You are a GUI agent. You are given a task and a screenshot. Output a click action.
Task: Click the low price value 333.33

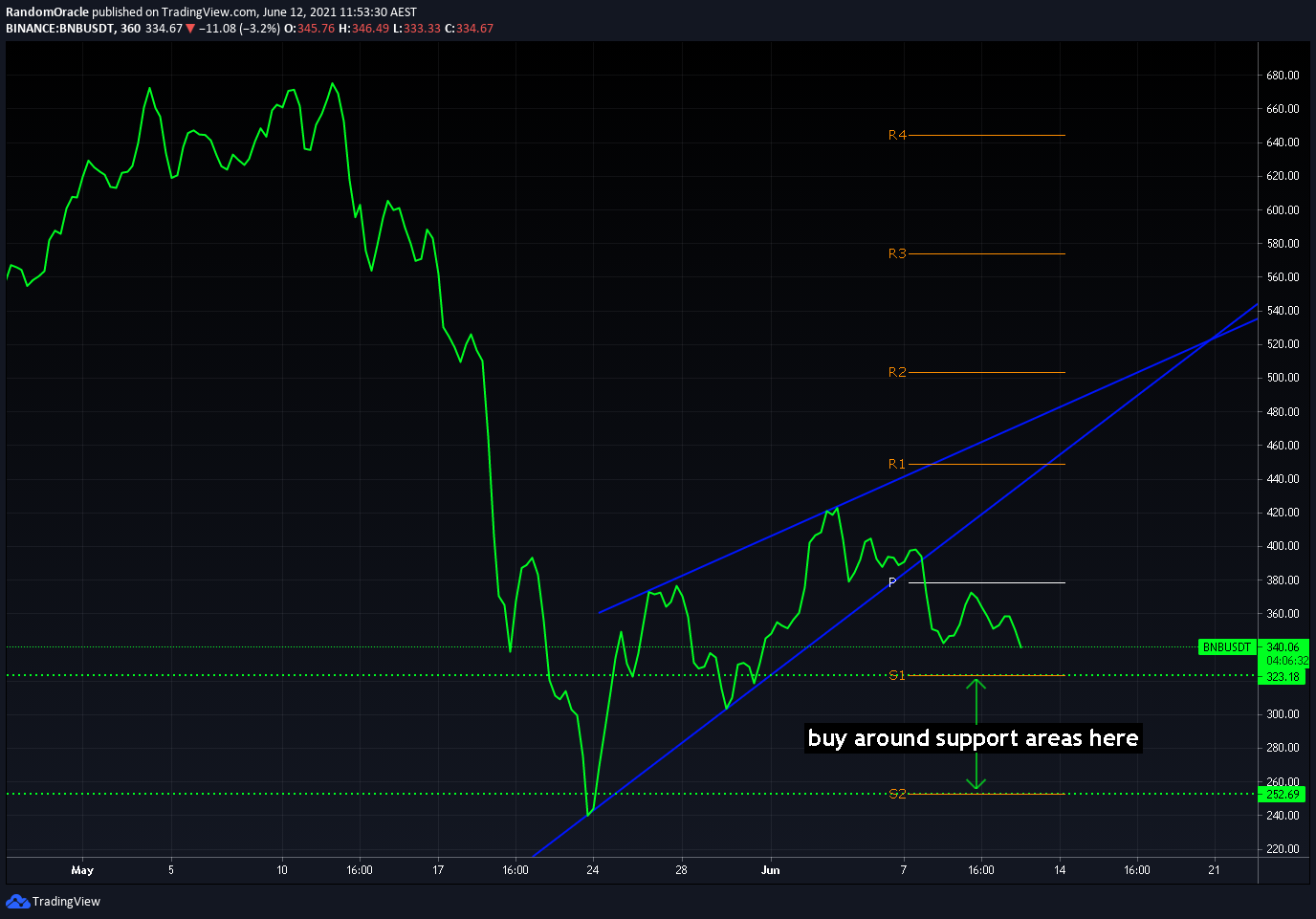(422, 29)
